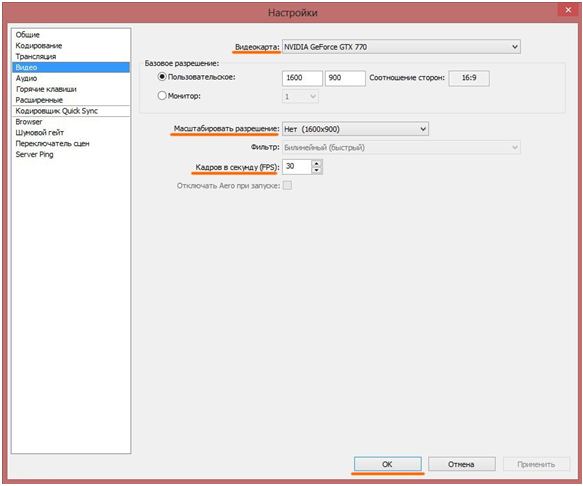
Task: Confirm the settings with the OK button
Action: (x=387, y=464)
